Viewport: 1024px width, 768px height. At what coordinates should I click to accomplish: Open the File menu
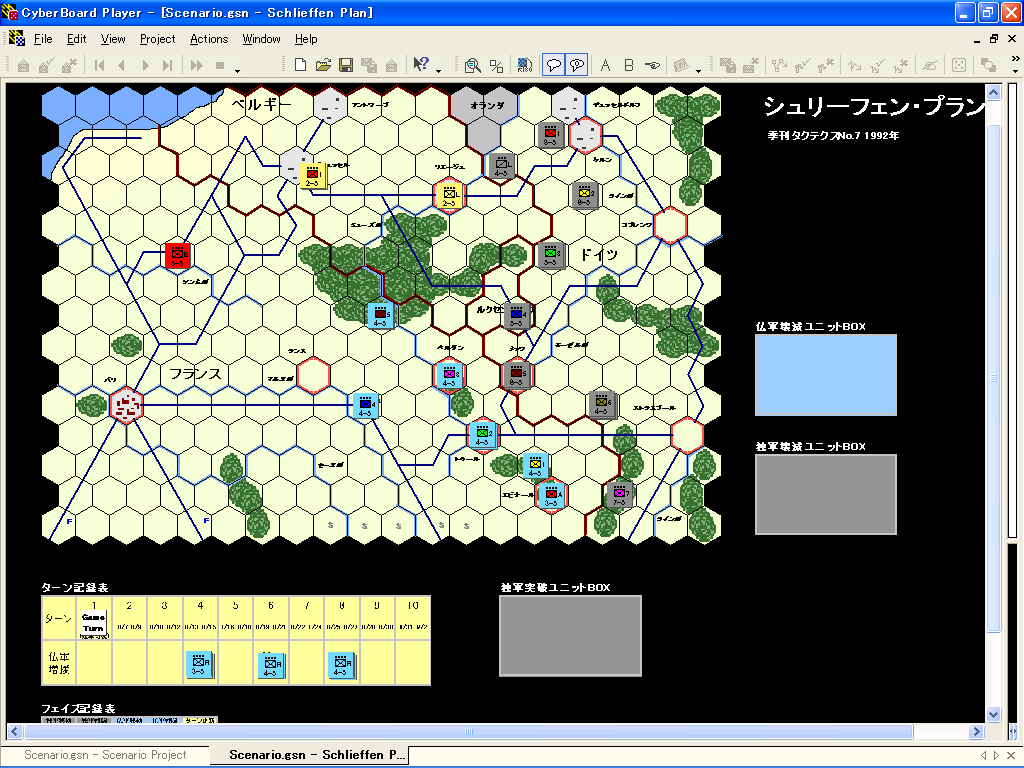43,39
